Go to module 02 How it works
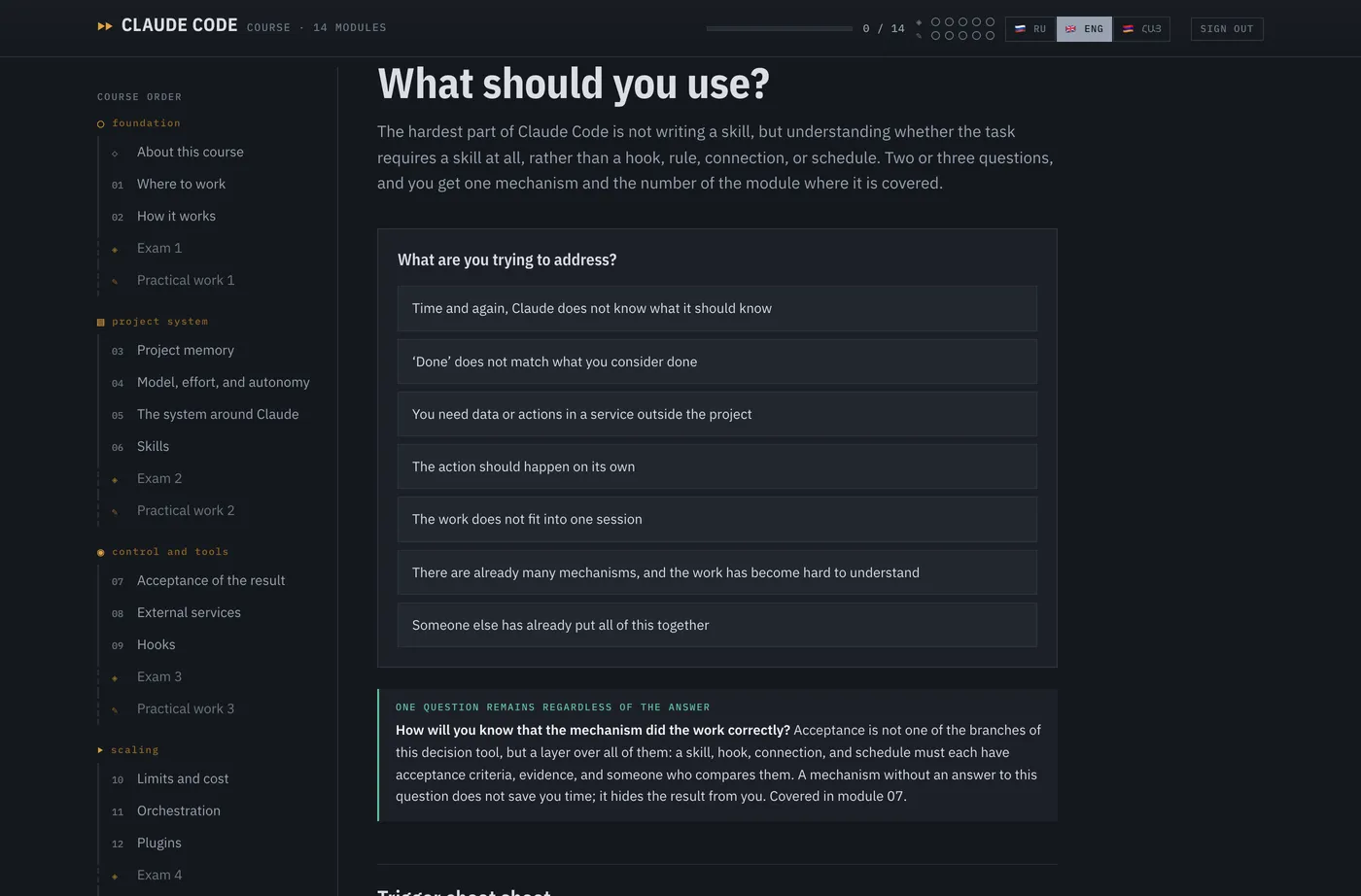1361x896 pixels. tap(176, 217)
